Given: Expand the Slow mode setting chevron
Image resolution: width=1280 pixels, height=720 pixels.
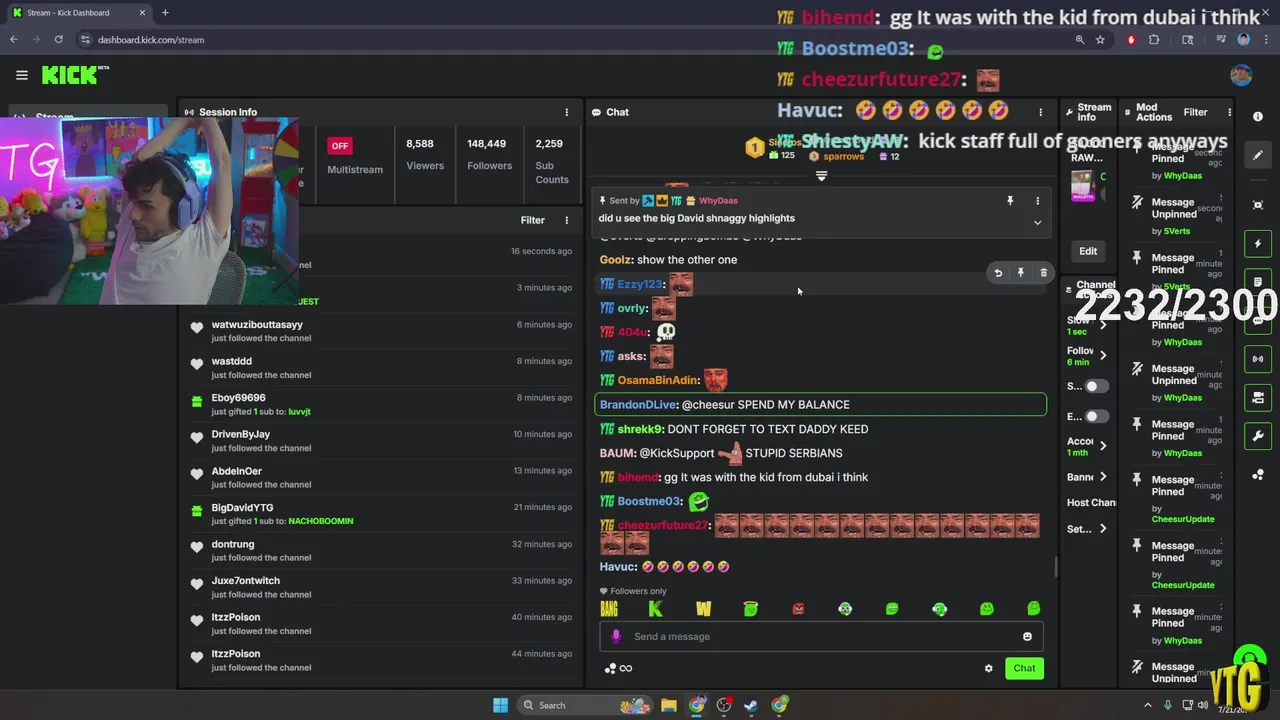Looking at the screenshot, I should 1103,325.
